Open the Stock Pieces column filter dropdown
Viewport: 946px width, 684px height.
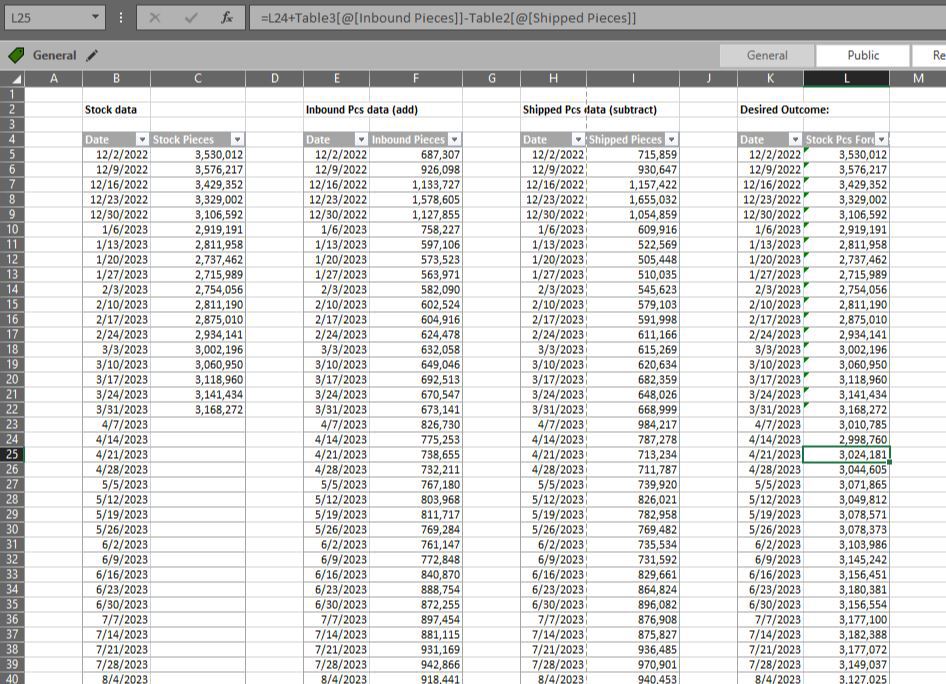point(237,139)
